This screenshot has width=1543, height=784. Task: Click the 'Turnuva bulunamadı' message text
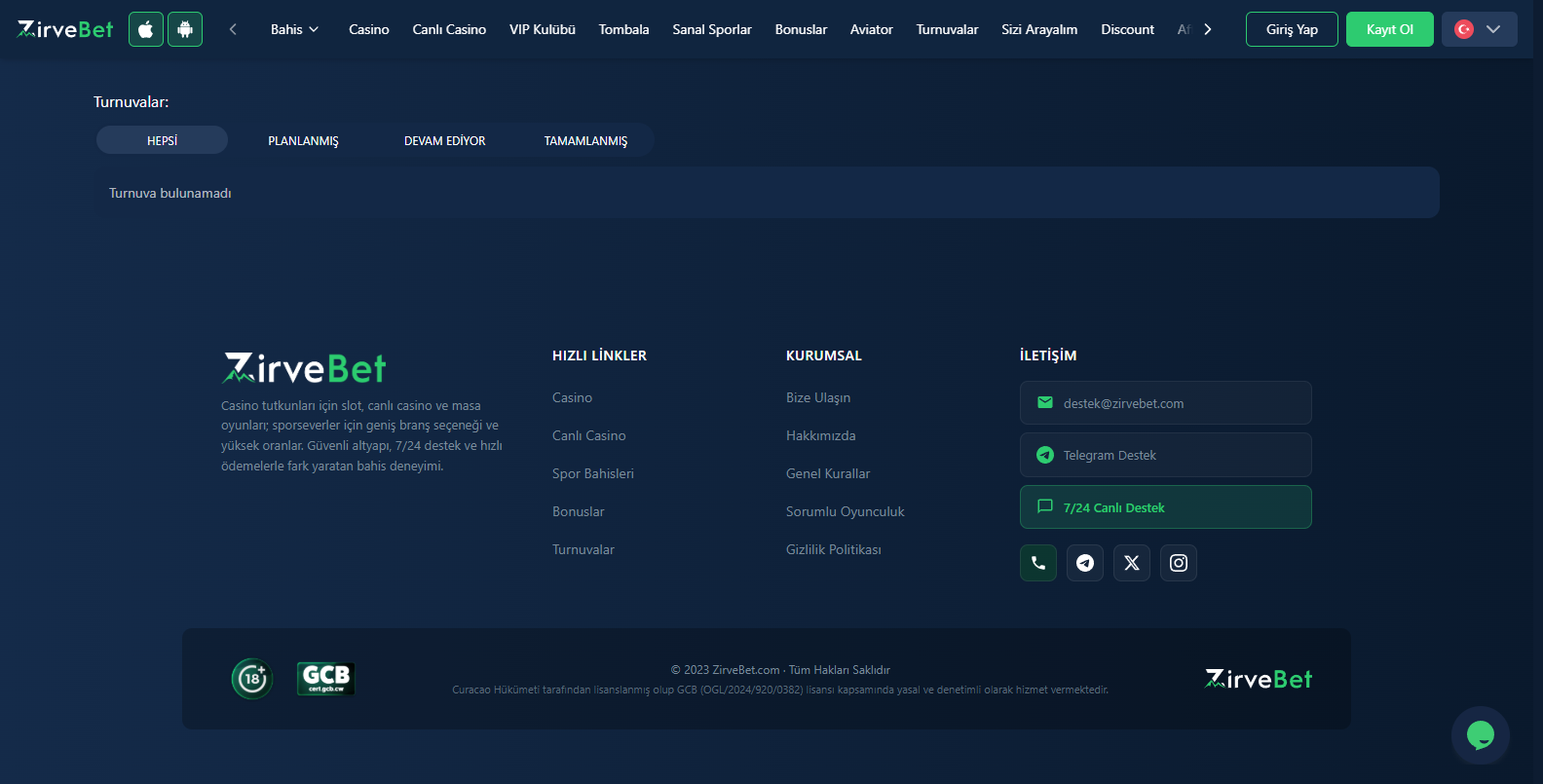tap(170, 193)
